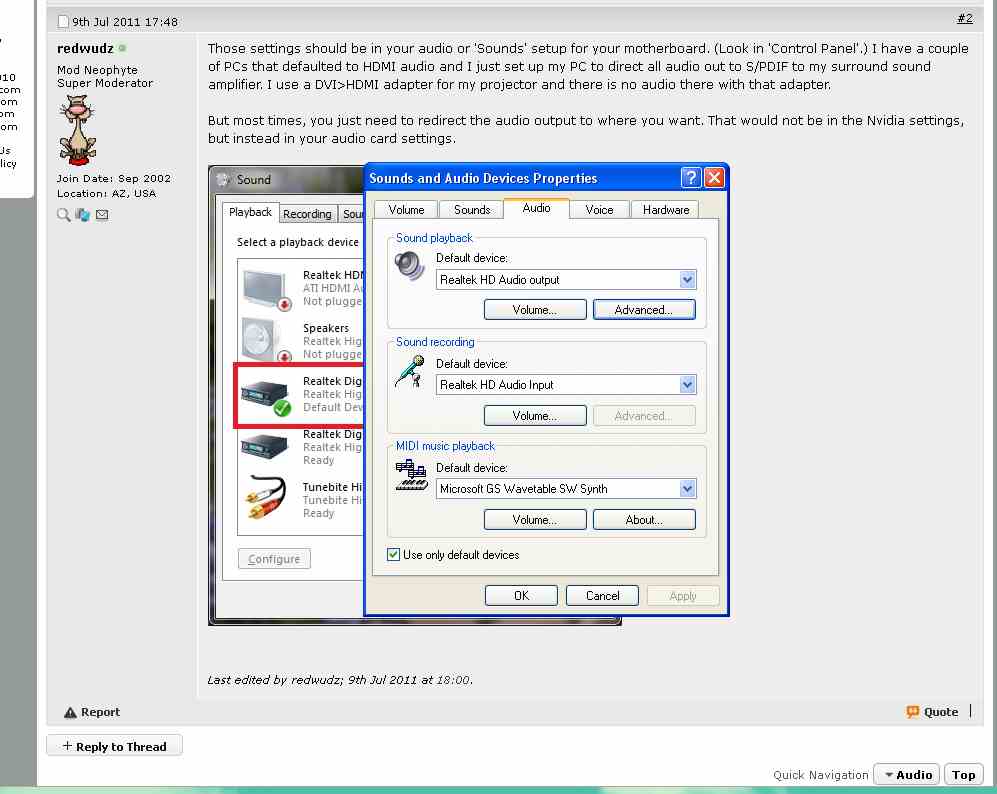Open the help question-mark button in dialog title bar
The image size is (997, 794).
[x=691, y=178]
